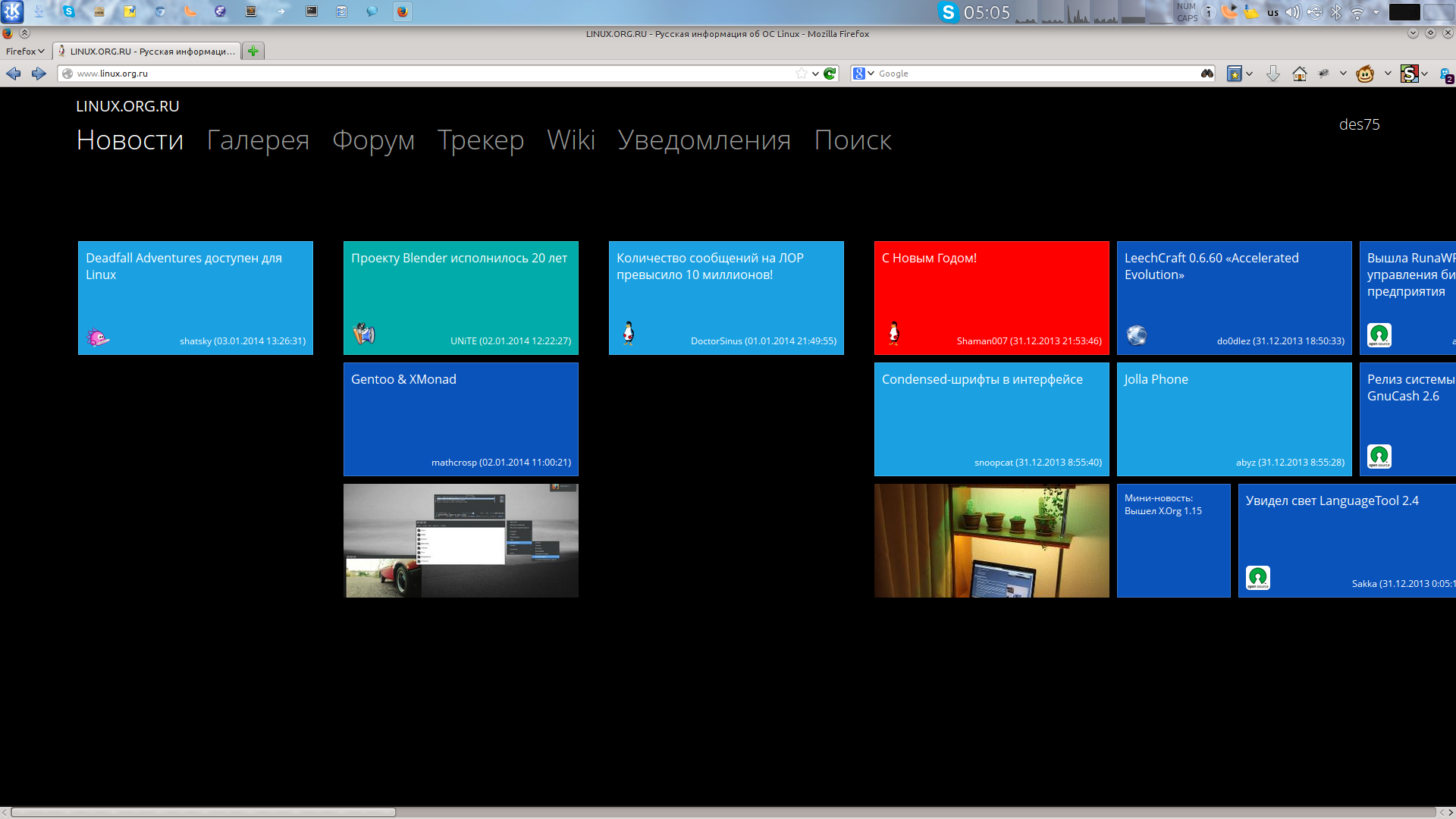
Task: Open the Форум section
Action: tap(373, 140)
